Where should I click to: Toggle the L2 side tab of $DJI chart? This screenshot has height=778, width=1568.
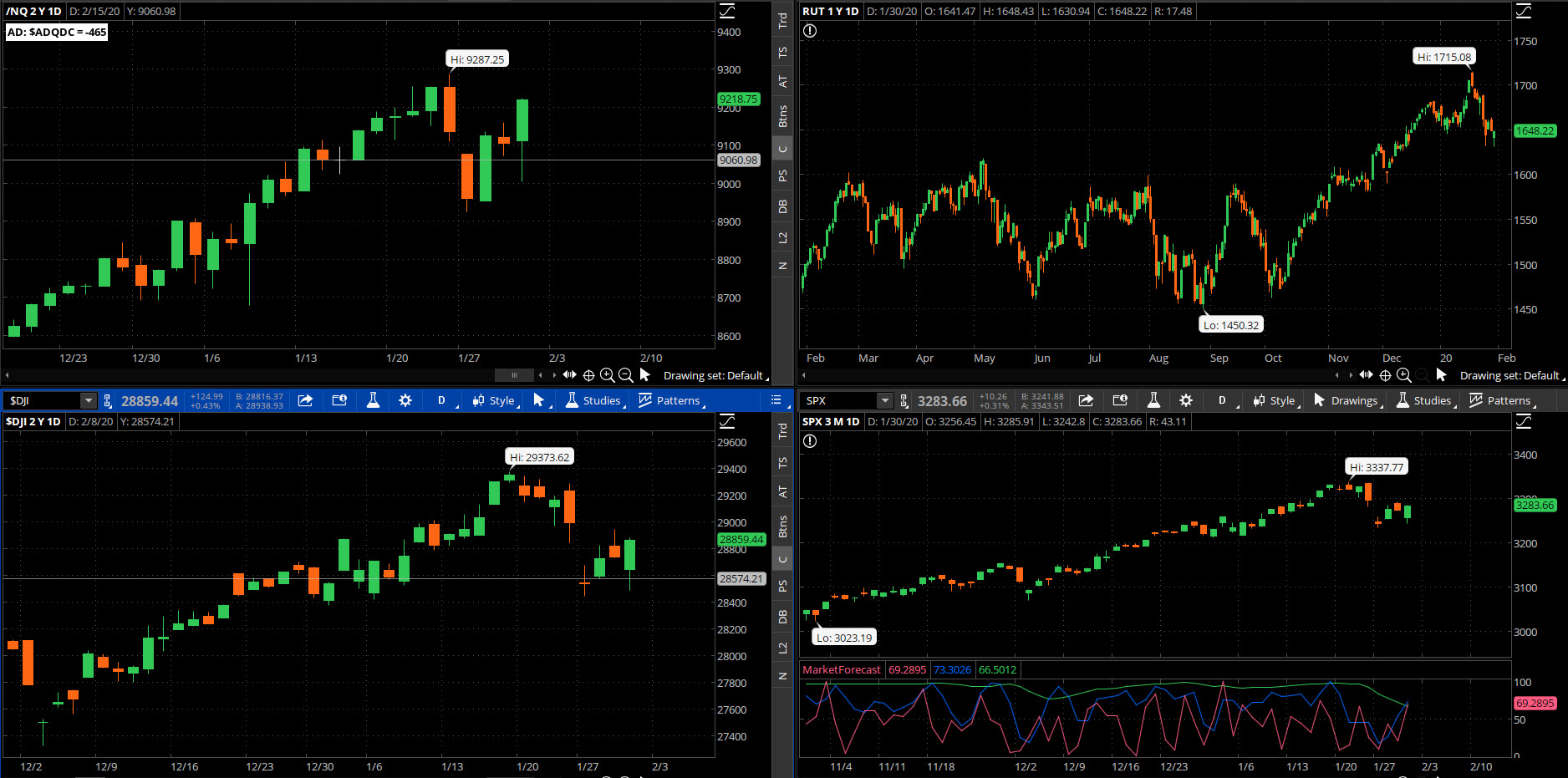coord(782,648)
